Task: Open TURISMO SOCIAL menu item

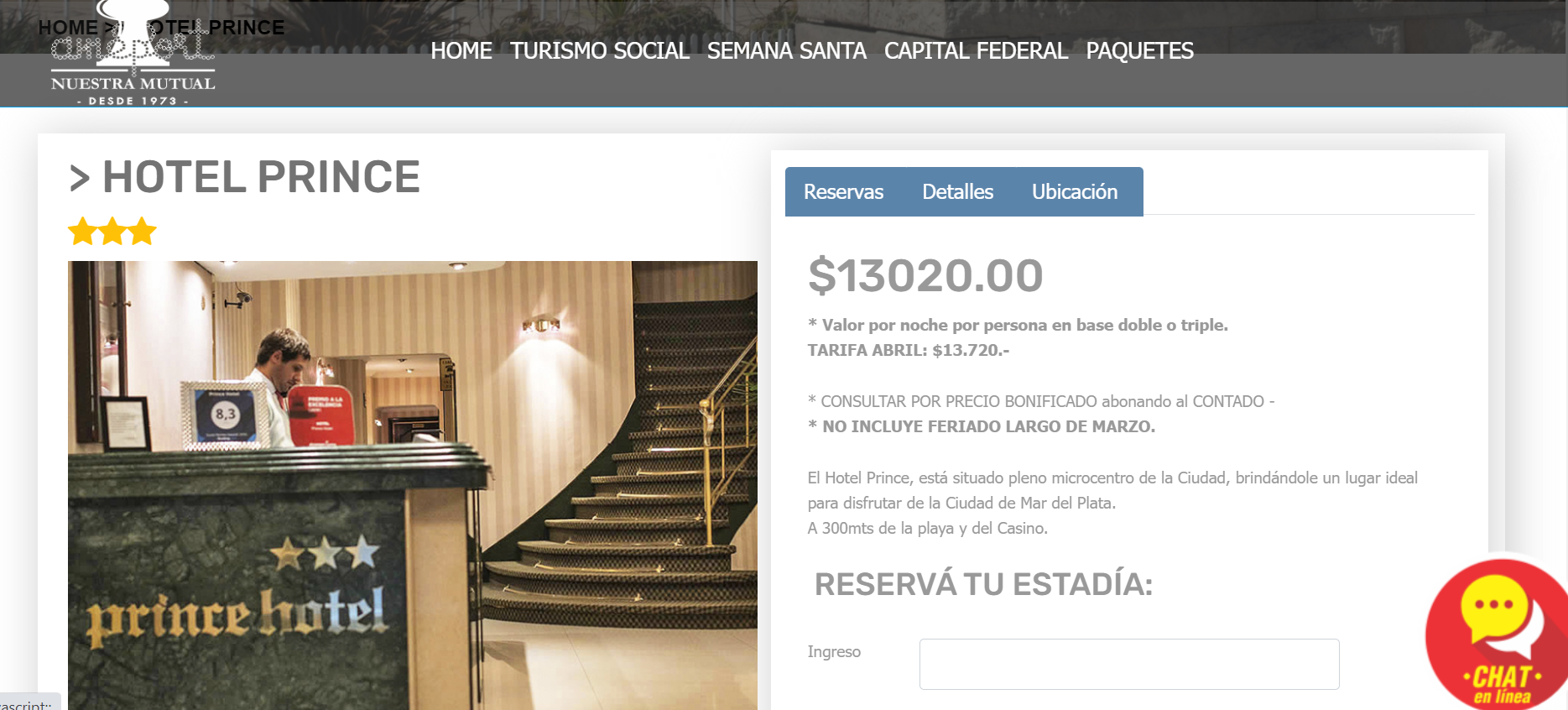Action: coord(599,51)
